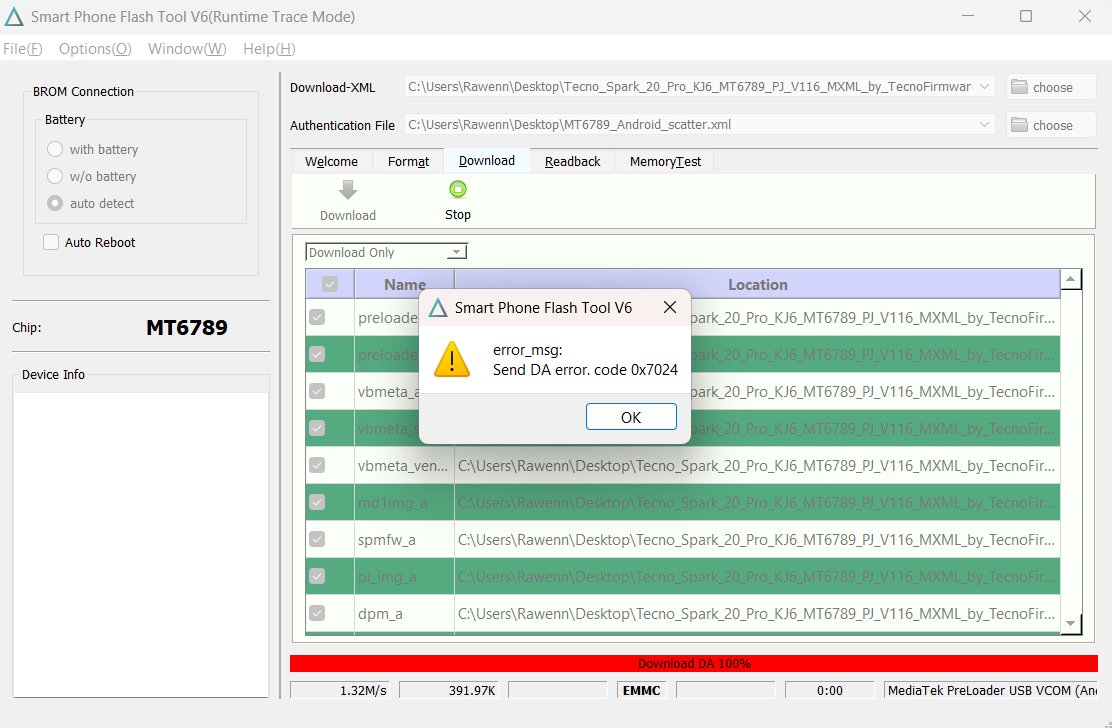This screenshot has width=1112, height=728.
Task: Click folder icon beside Download-XML choose
Action: click(x=1019, y=86)
